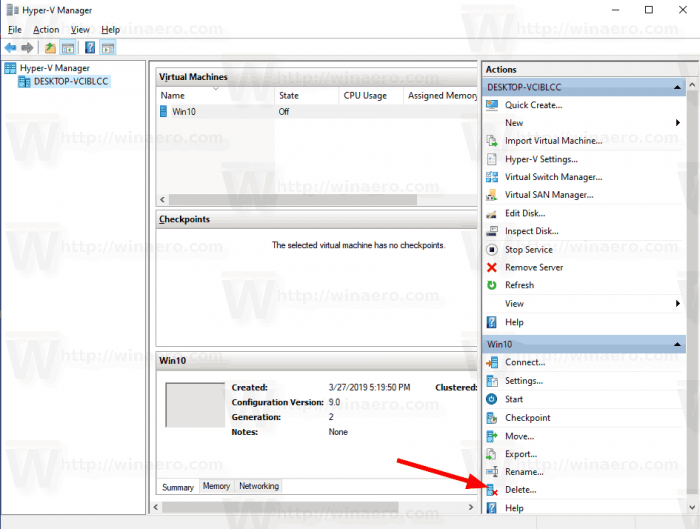
Task: Sort by the CPU Usage column header
Action: (365, 96)
